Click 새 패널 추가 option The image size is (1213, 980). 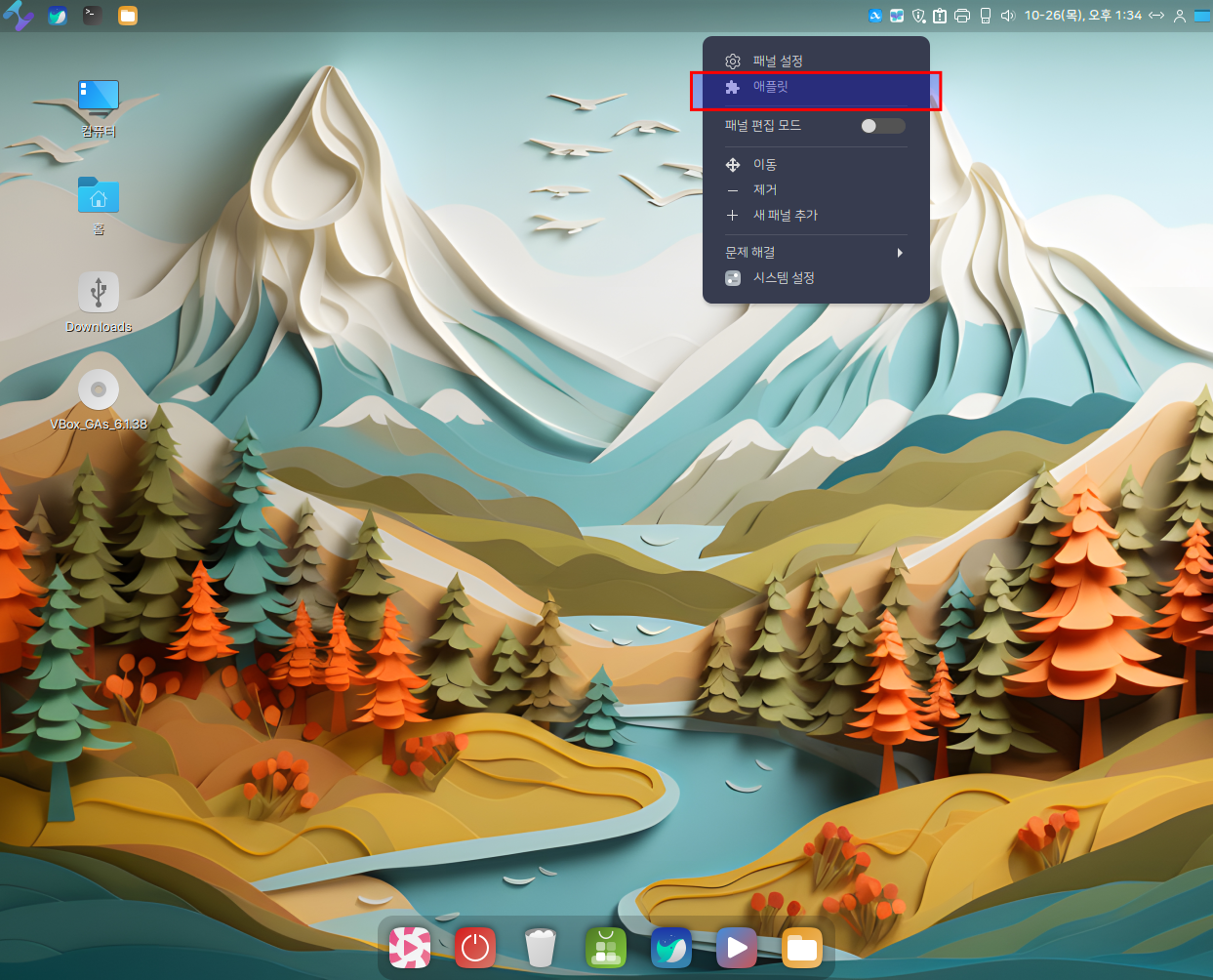tap(785, 216)
